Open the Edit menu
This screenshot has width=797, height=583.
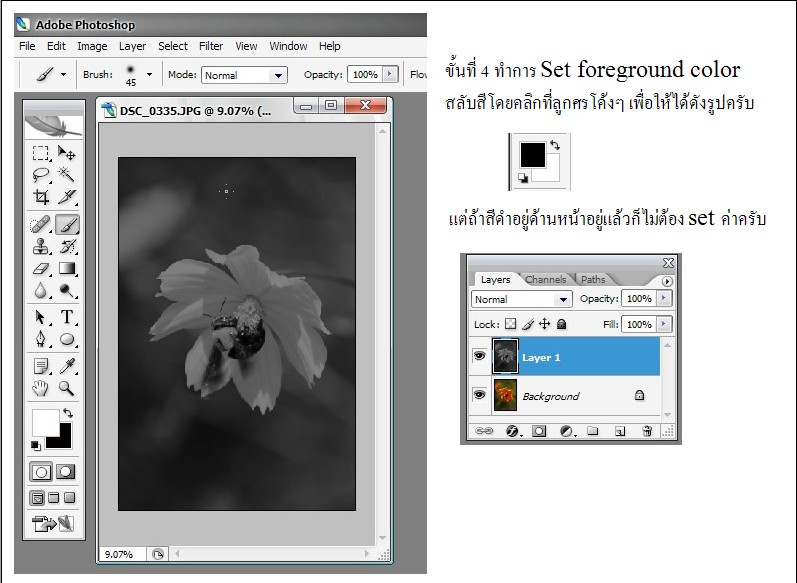tap(56, 46)
